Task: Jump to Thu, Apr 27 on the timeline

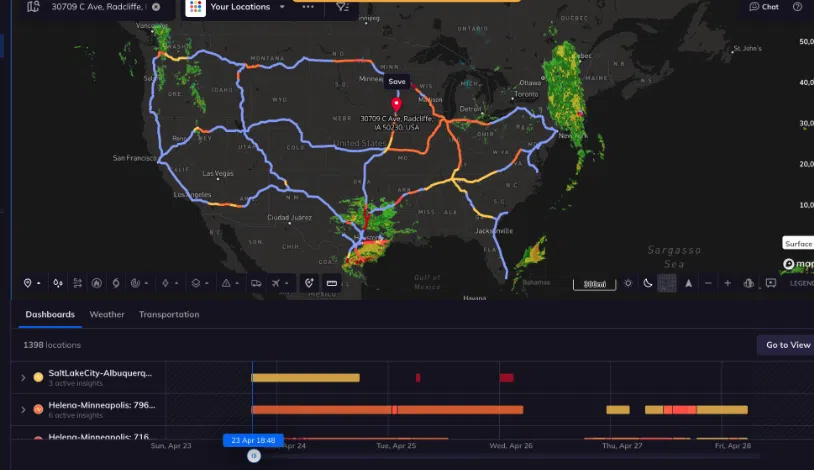Action: pyautogui.click(x=622, y=446)
